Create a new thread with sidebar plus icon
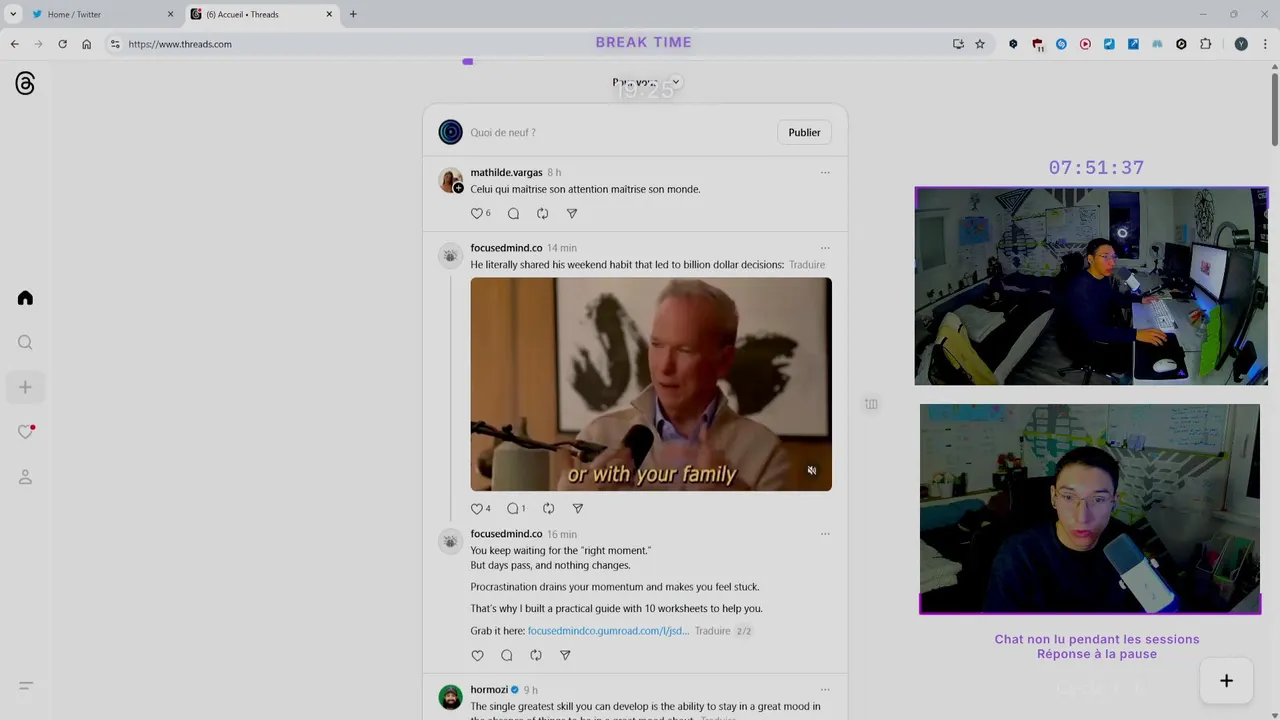Screen dimensions: 1280x720 tap(25, 387)
